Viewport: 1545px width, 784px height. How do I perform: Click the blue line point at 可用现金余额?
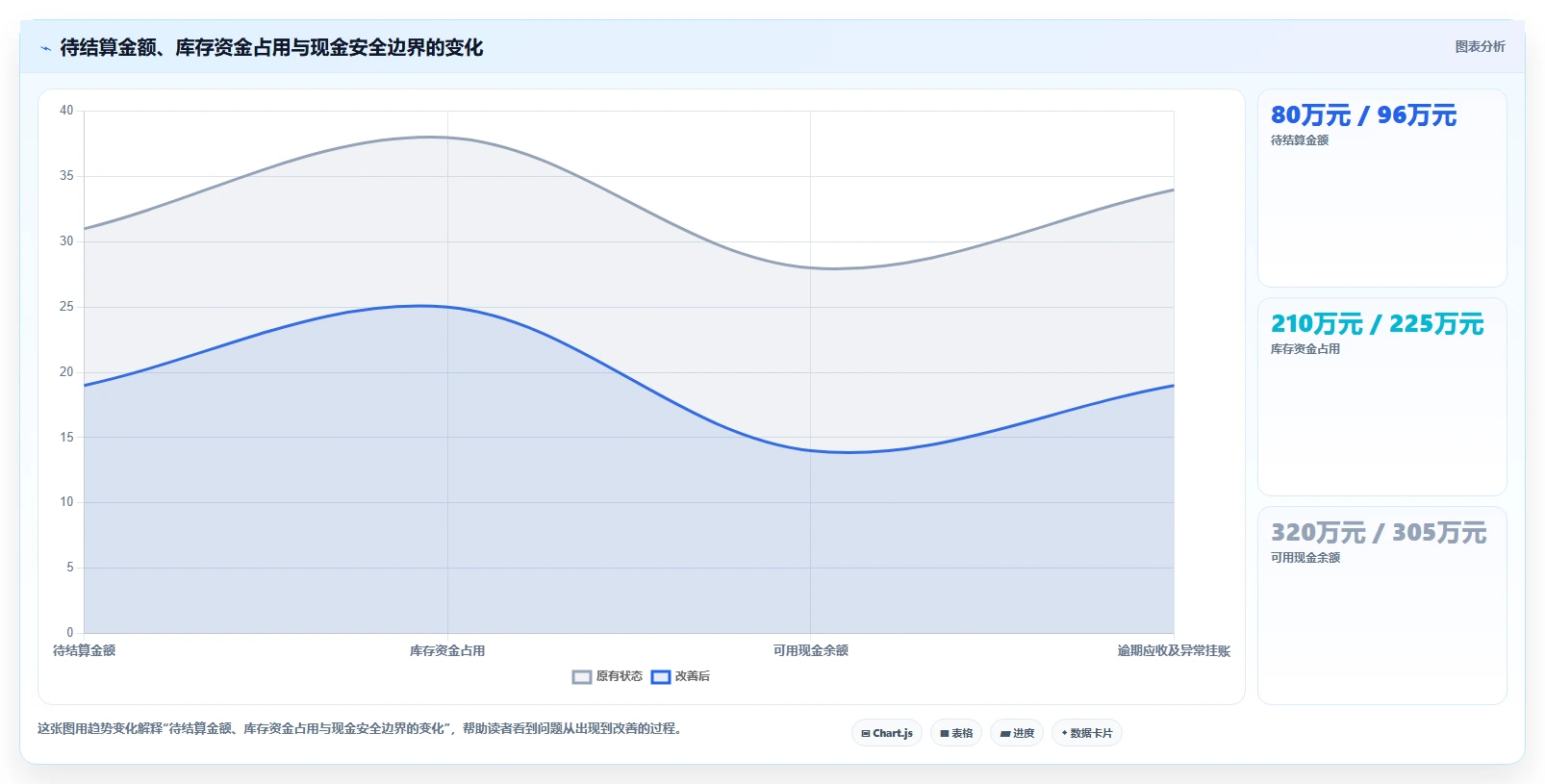(811, 450)
